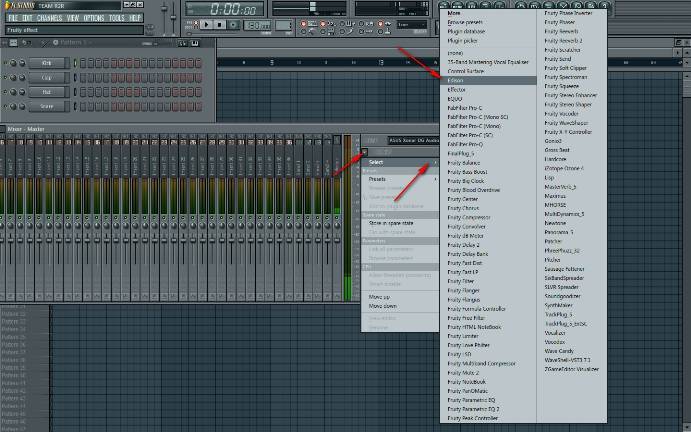Choose Effector from the plugin list

coord(488,89)
